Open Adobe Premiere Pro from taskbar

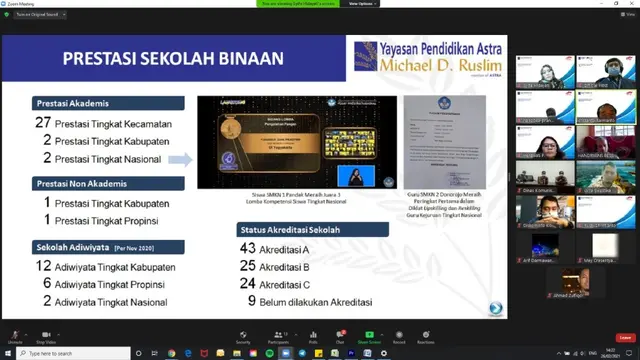click(351, 353)
